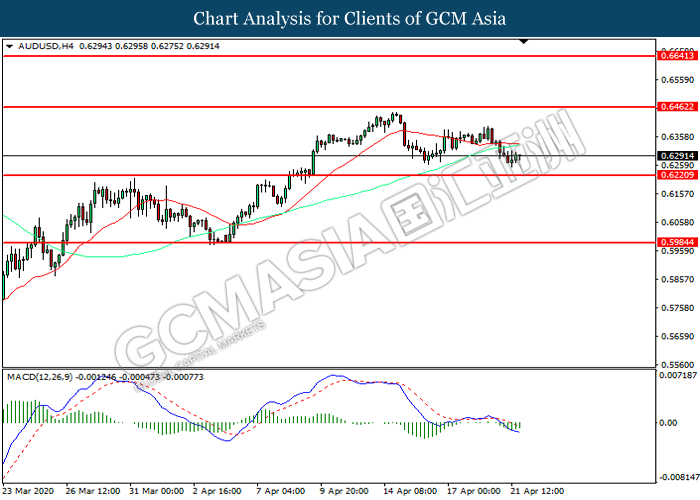700x500 pixels.
Task: Click the 0.55600 price scale value
Action: 678,365
